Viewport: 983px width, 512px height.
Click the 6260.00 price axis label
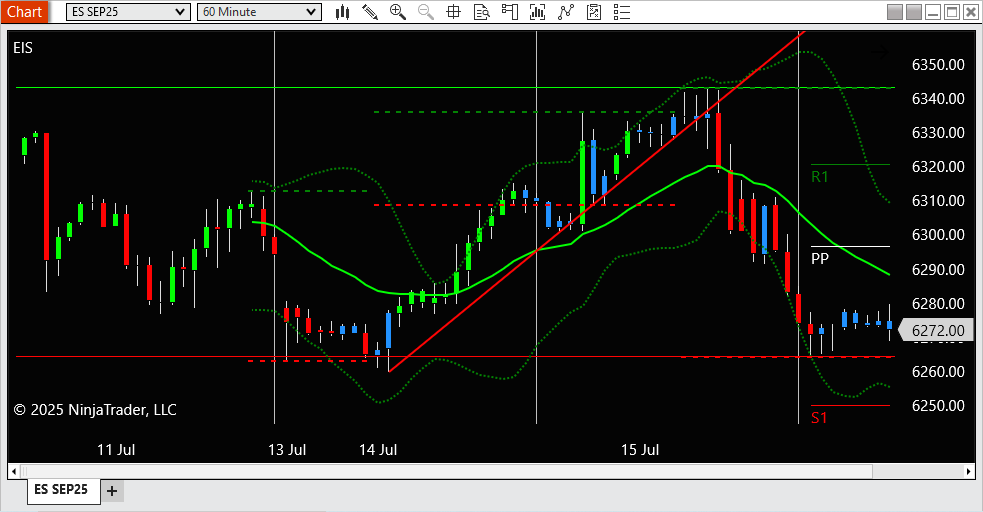(938, 372)
